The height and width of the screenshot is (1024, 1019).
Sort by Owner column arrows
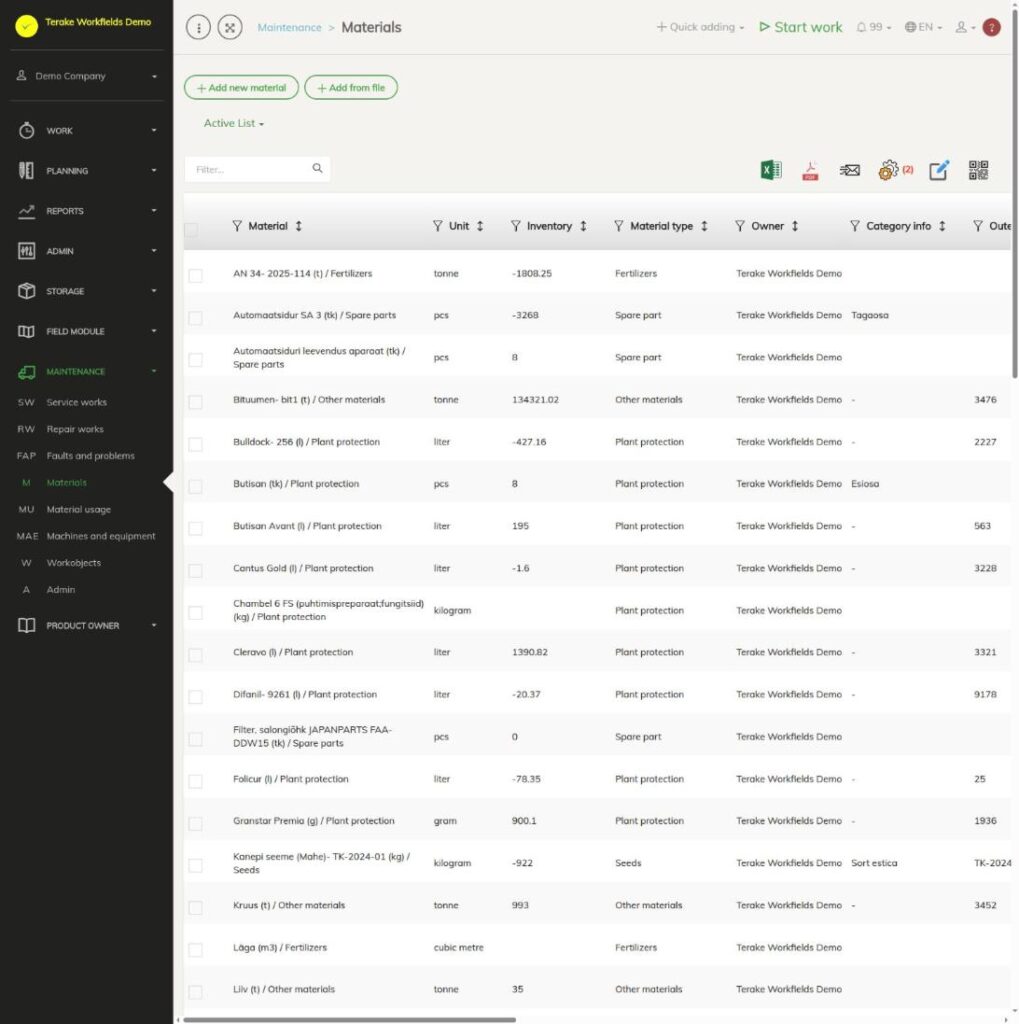[795, 226]
